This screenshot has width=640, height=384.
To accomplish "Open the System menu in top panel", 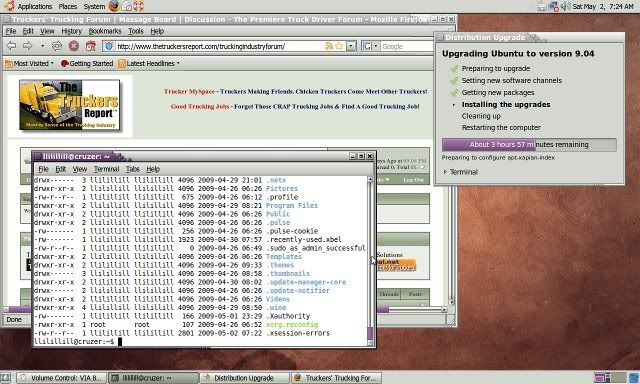I will coord(94,6).
